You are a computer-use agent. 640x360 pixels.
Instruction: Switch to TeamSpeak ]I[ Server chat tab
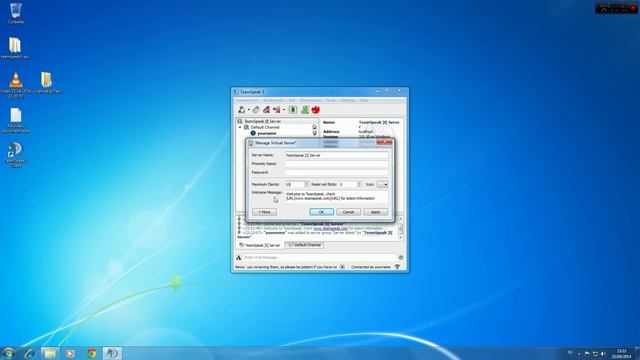pos(260,245)
